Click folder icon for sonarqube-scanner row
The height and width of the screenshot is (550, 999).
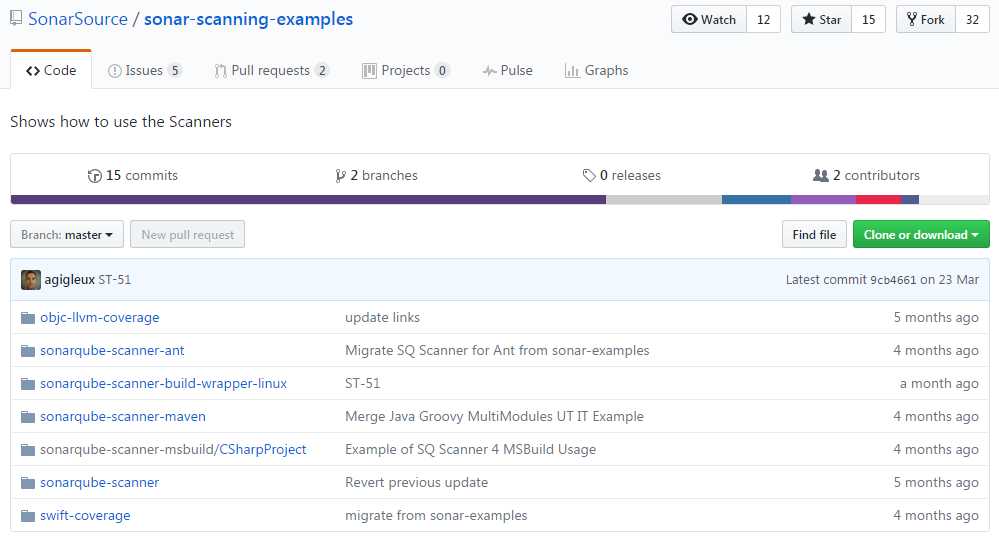click(27, 483)
